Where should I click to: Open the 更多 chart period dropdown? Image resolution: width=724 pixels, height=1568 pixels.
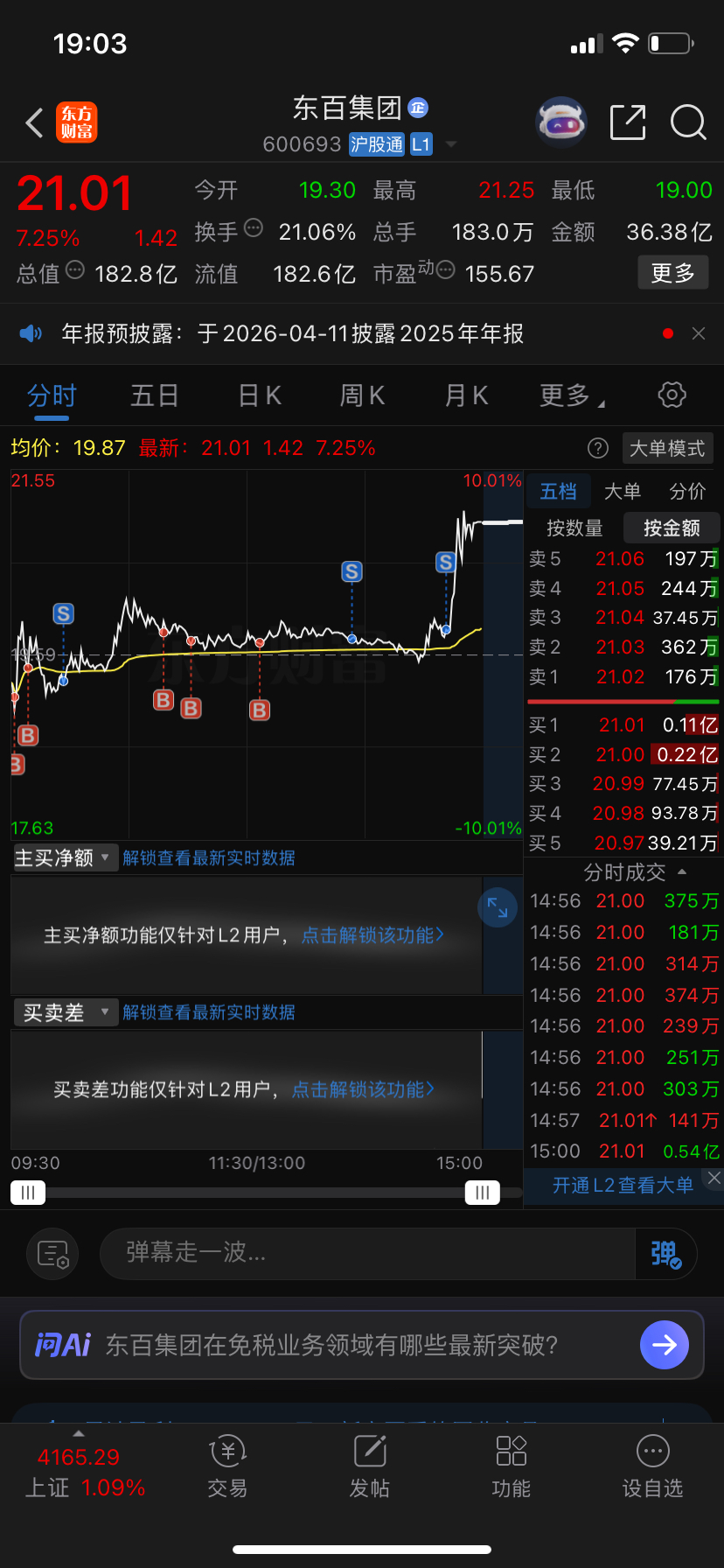coord(573,395)
